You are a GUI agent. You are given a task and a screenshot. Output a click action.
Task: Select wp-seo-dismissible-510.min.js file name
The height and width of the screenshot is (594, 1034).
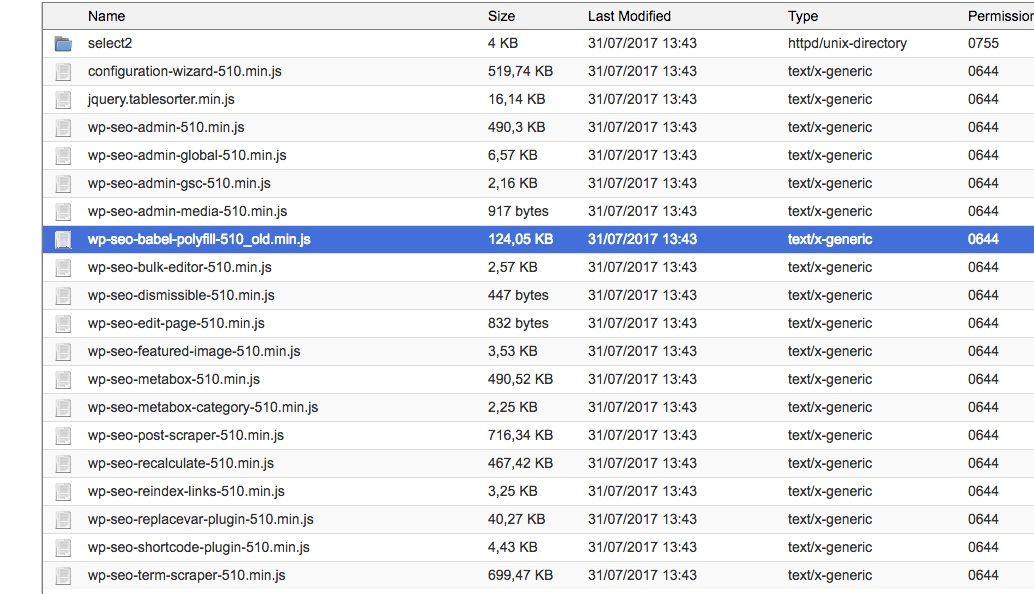coord(181,295)
